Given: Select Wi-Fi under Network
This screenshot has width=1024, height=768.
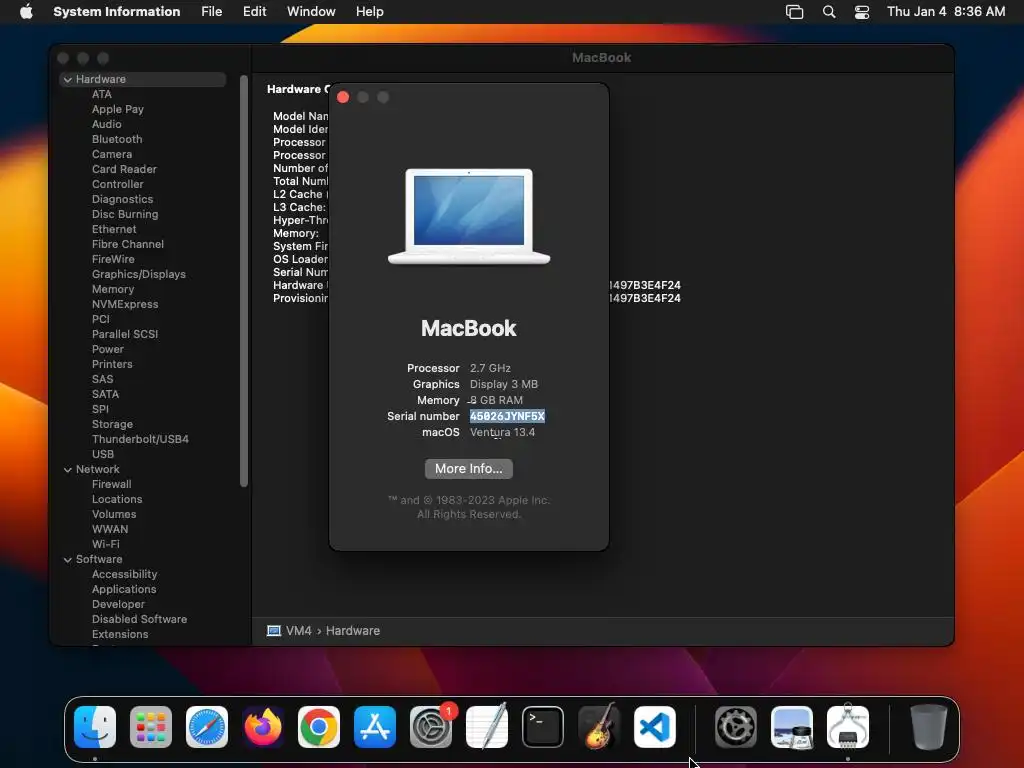Looking at the screenshot, I should click(105, 545).
